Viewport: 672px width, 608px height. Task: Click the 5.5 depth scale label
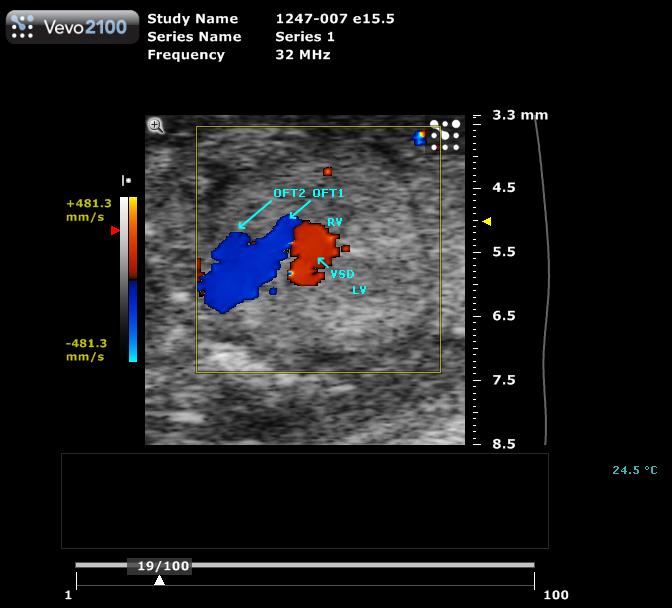pos(504,252)
